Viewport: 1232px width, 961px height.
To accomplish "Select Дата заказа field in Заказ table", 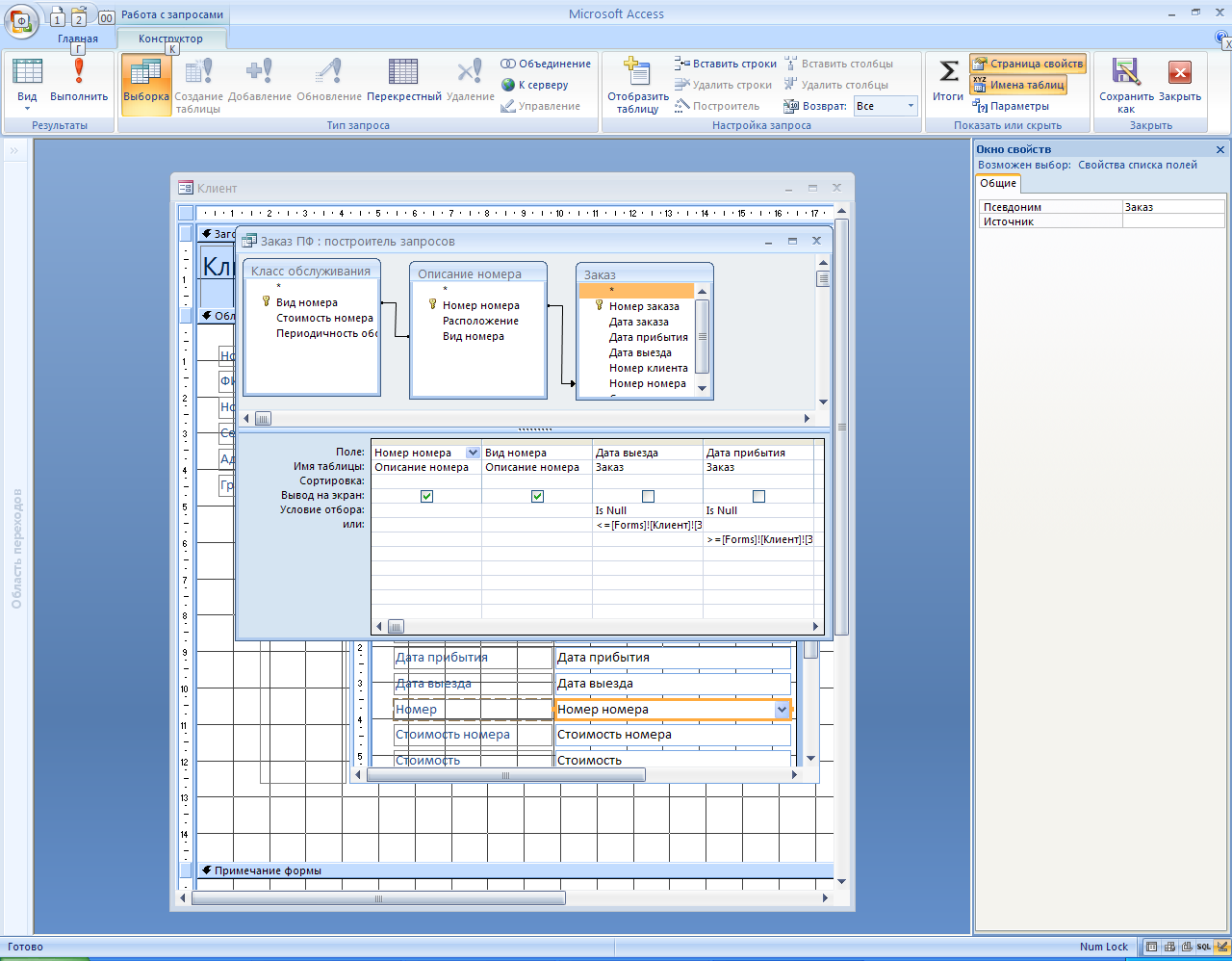I will (638, 322).
